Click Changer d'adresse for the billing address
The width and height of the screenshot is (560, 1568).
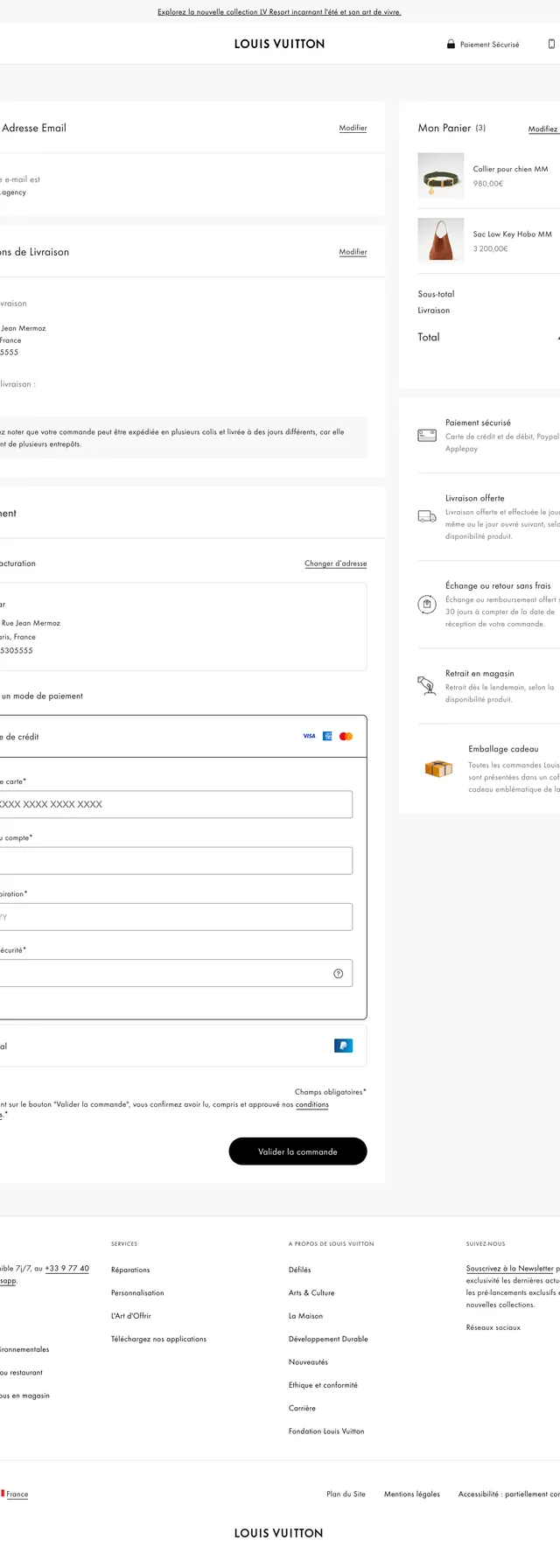pos(335,563)
